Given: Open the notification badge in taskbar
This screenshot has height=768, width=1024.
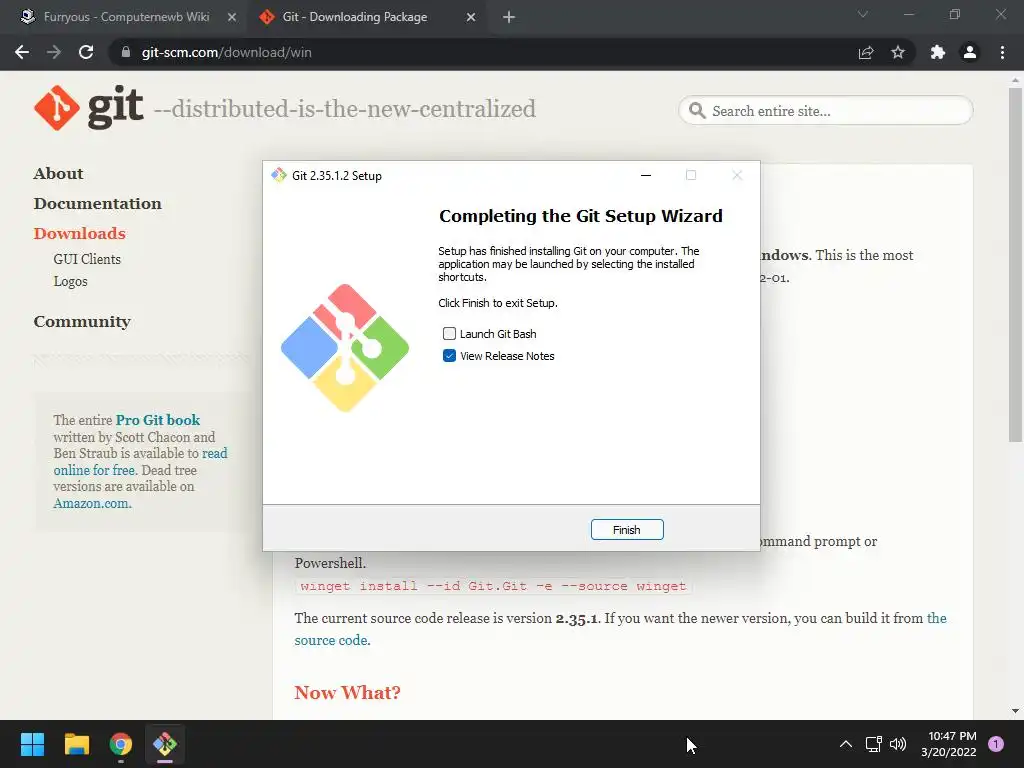Looking at the screenshot, I should [x=996, y=744].
